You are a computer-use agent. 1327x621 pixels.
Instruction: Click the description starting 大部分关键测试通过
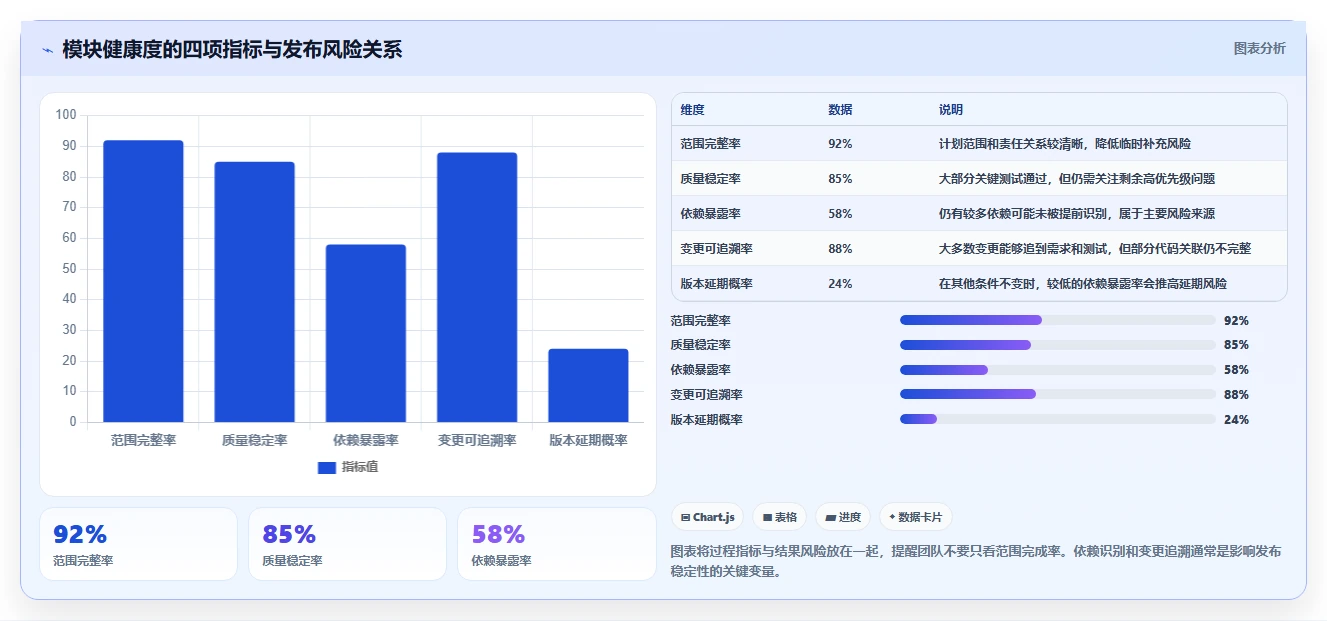(x=1077, y=179)
